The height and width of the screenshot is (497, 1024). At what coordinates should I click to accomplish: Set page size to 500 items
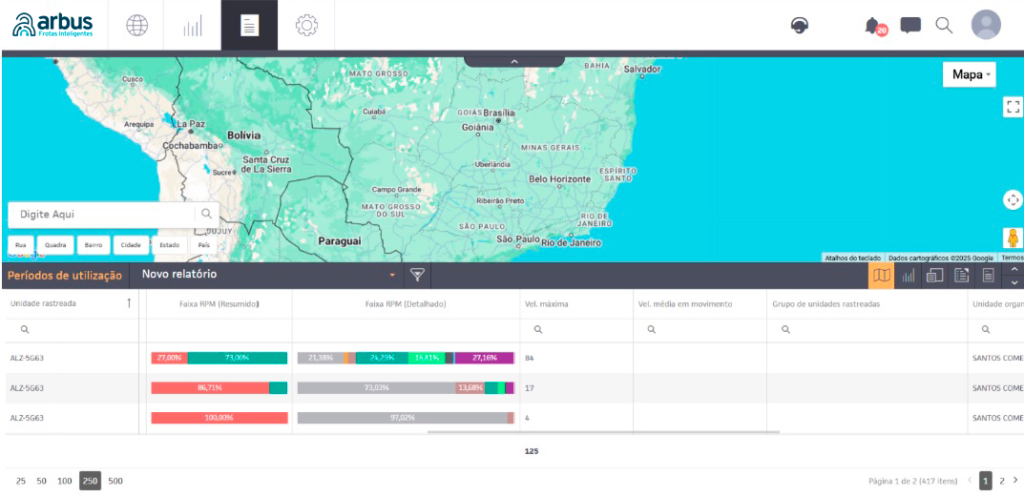coord(115,481)
